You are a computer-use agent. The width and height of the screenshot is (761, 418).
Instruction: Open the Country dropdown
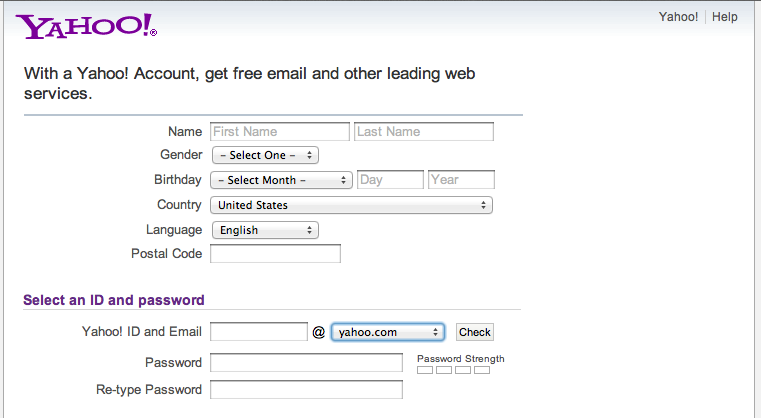click(351, 205)
